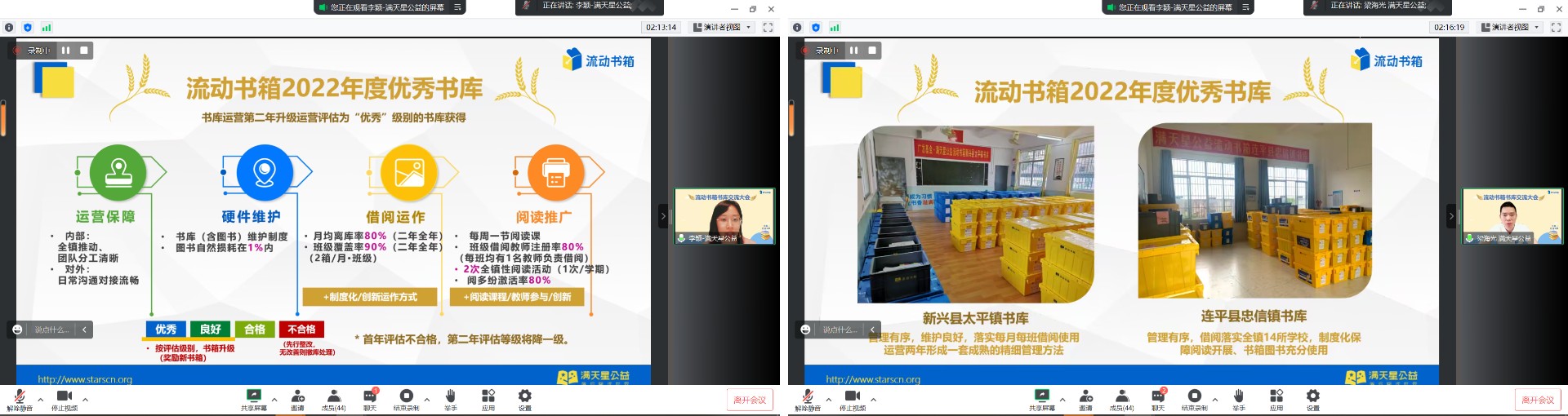Open Speaker View (演讲者视图) dropdown in right window
1568x416 pixels.
(x=1511, y=27)
